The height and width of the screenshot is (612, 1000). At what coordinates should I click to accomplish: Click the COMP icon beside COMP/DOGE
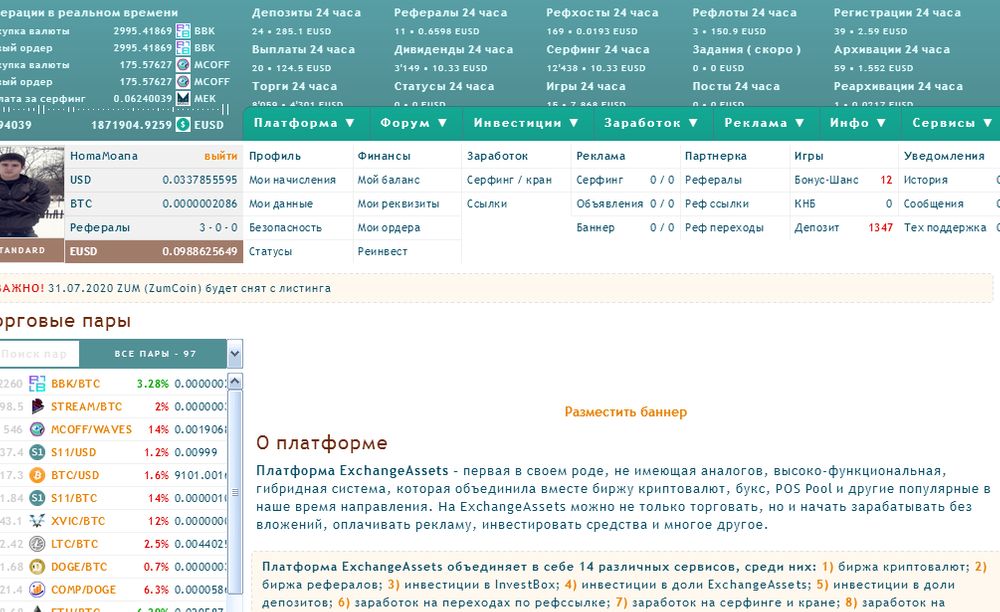click(38, 590)
